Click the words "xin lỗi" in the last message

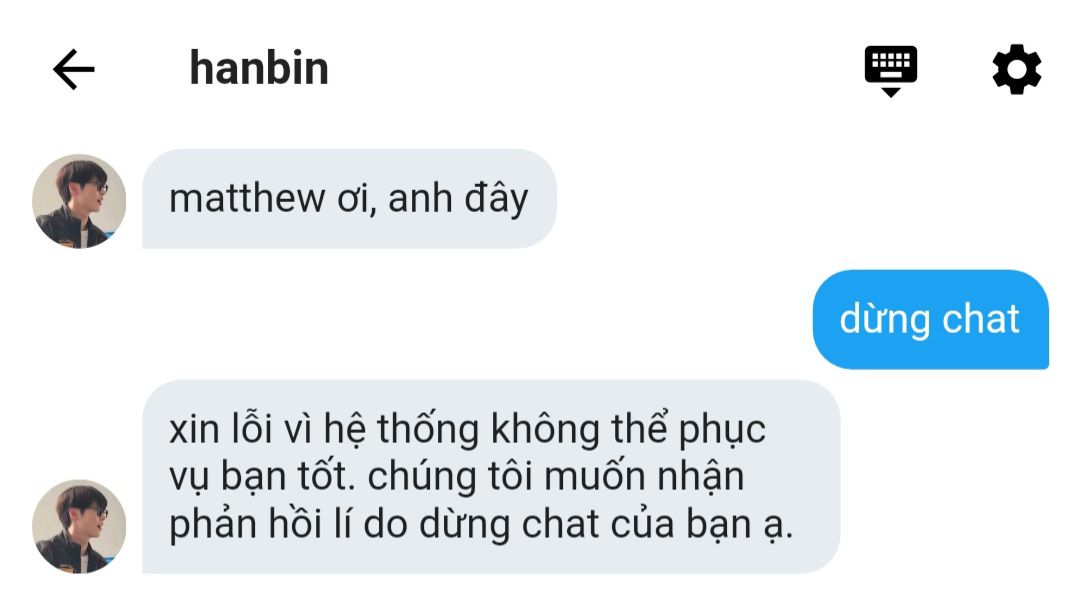point(222,429)
